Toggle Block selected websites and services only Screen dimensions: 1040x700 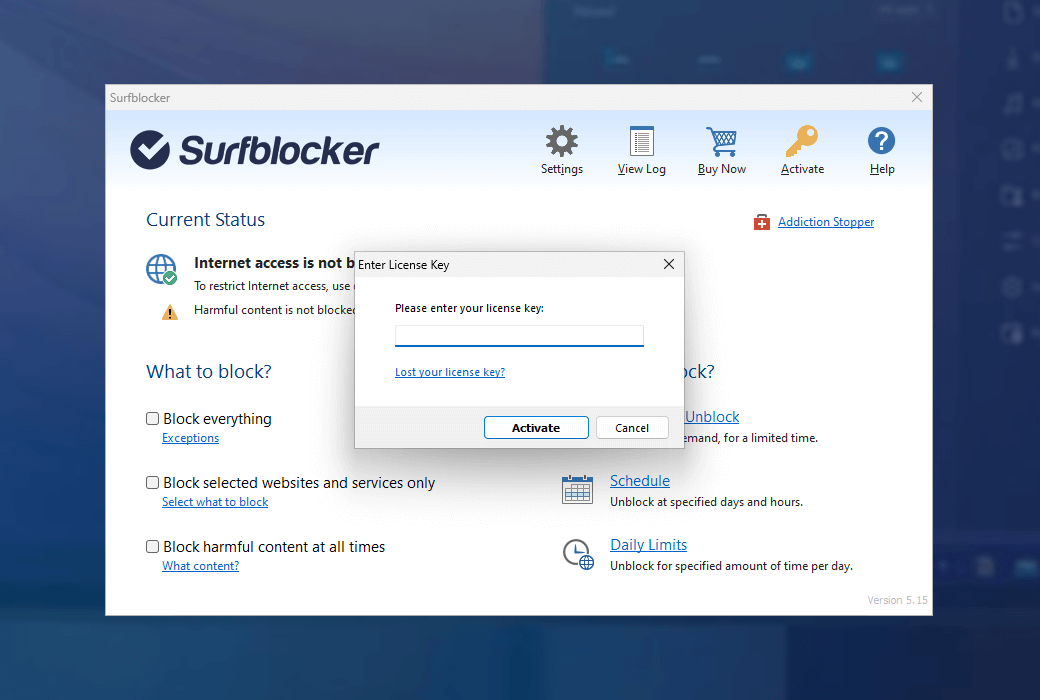pos(153,482)
